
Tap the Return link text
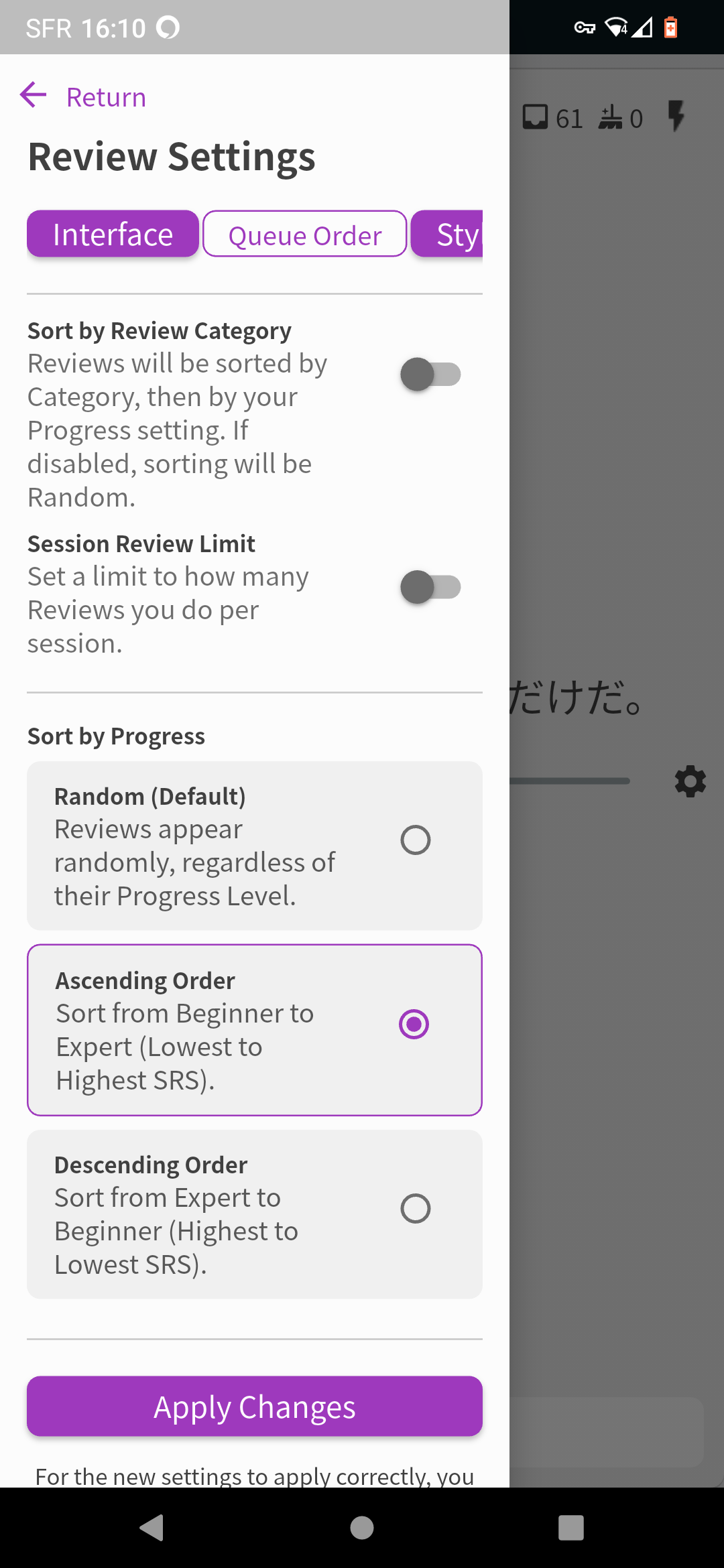point(106,98)
